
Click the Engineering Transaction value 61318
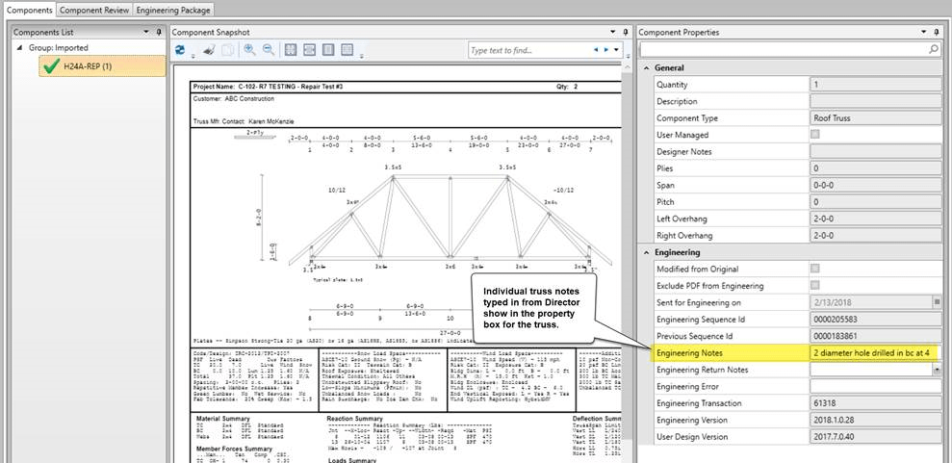pos(876,403)
